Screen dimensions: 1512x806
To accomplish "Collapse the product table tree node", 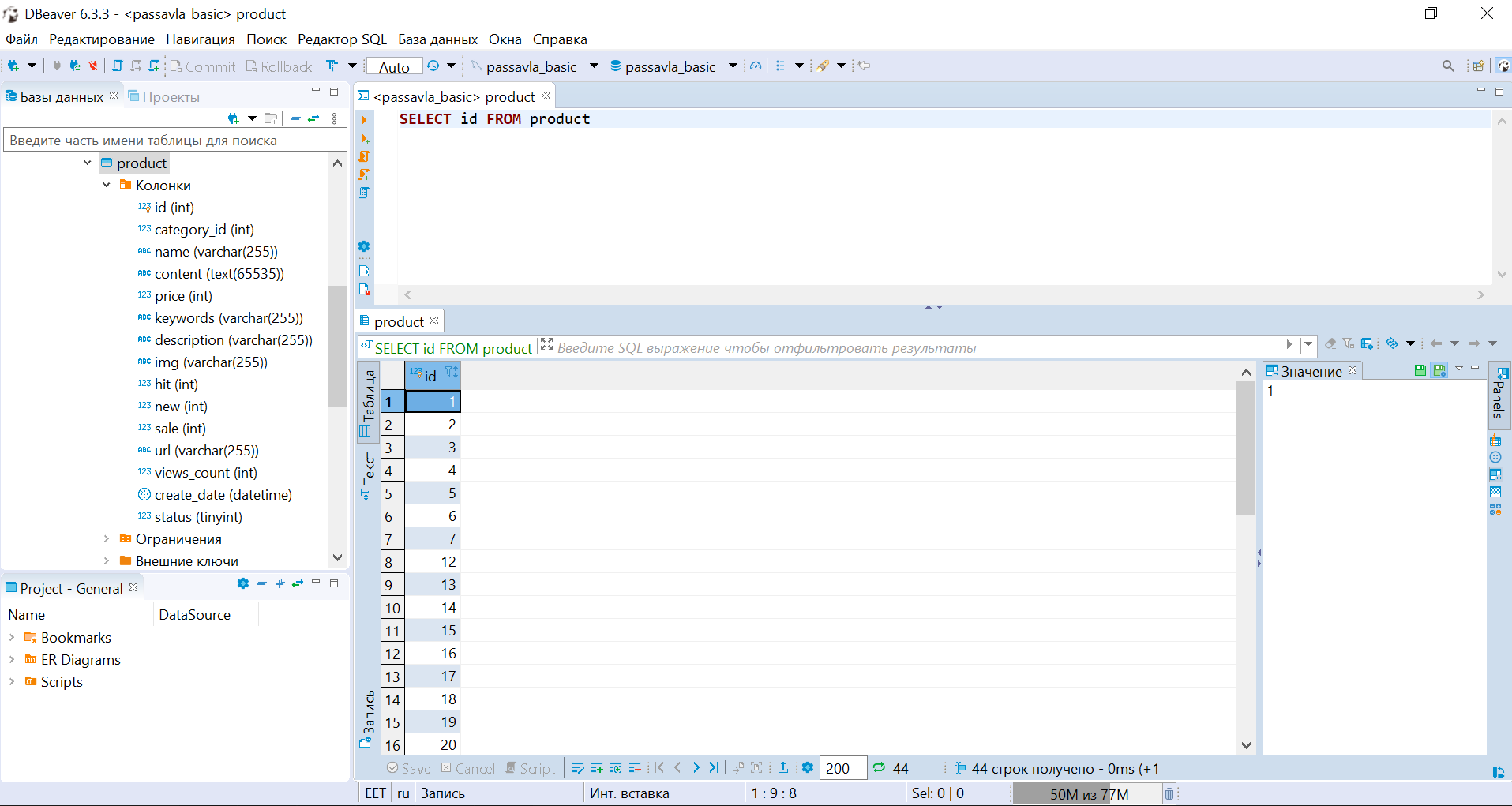I will [x=88, y=163].
